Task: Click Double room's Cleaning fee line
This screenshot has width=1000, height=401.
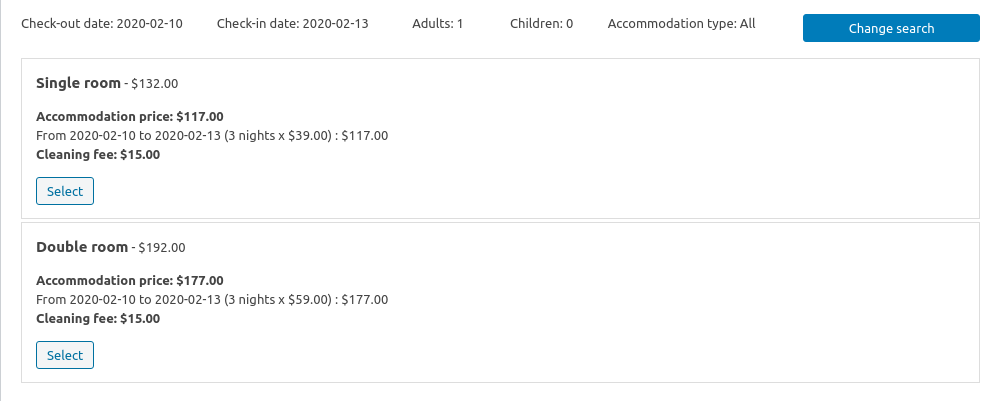Action: 98,319
